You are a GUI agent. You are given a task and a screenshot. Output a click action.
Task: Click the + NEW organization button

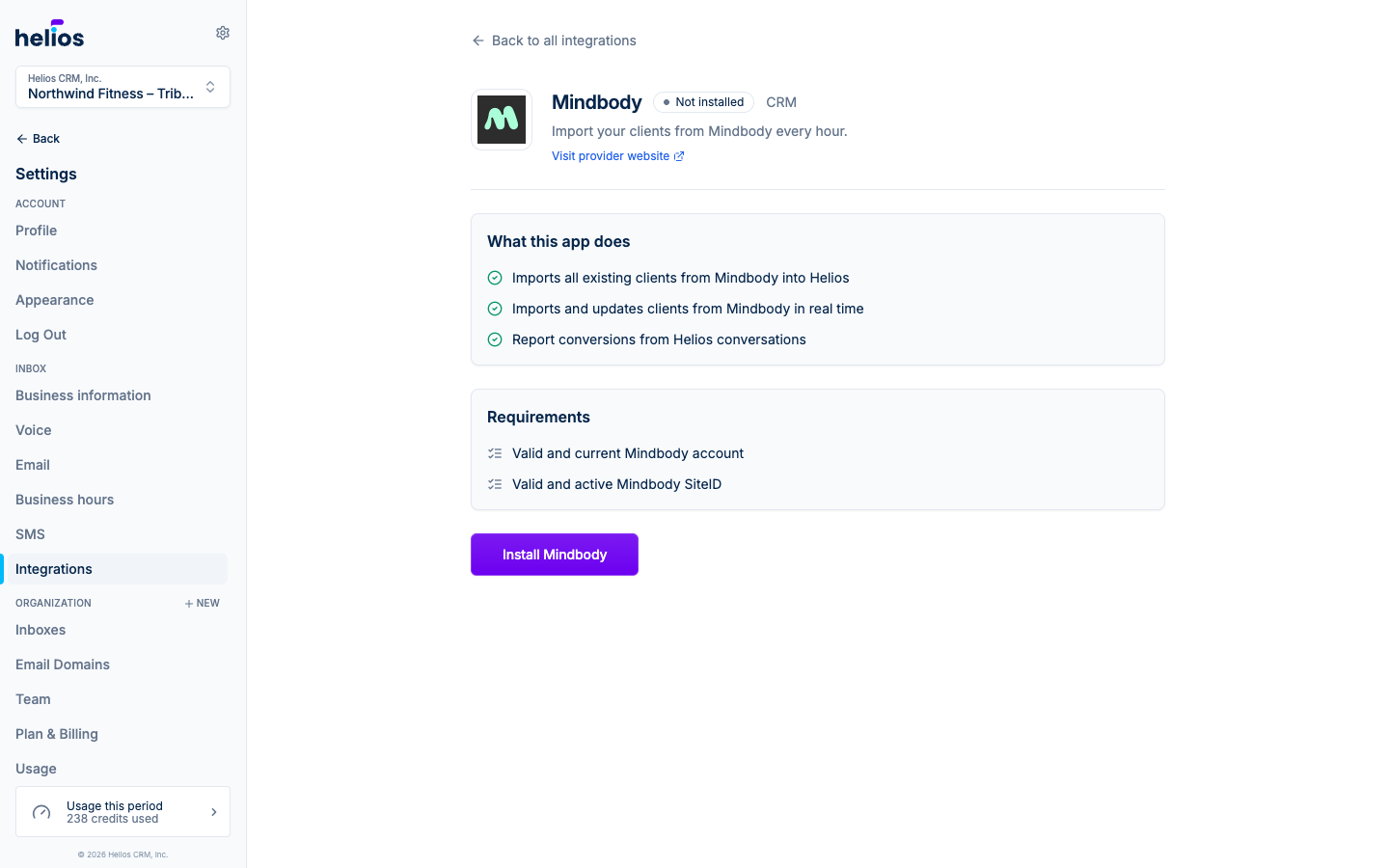202,603
